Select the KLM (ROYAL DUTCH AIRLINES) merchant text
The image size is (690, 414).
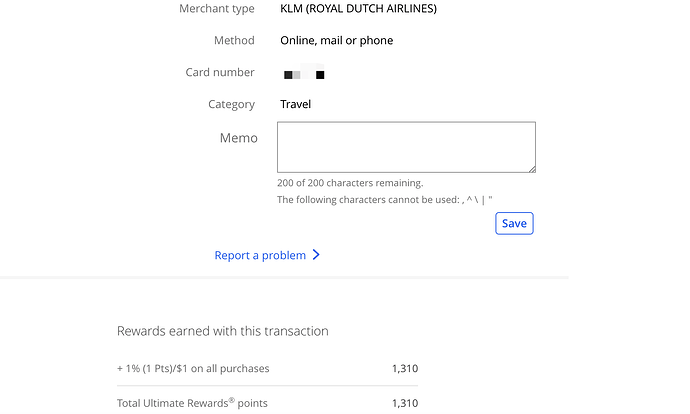pos(358,9)
